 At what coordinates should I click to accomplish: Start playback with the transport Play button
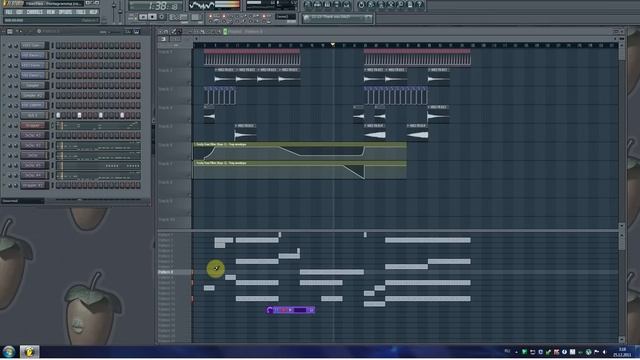143,17
